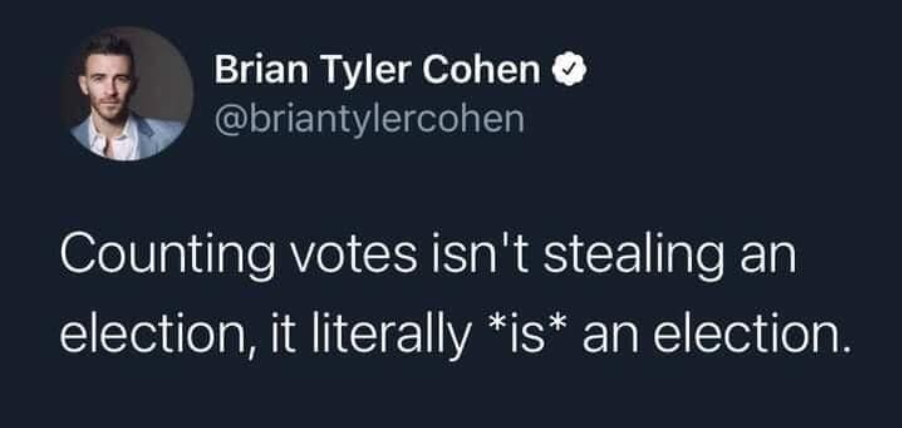The image size is (902, 428).
Task: Click the display name Brian Tyler Cohen
Action: 378,71
